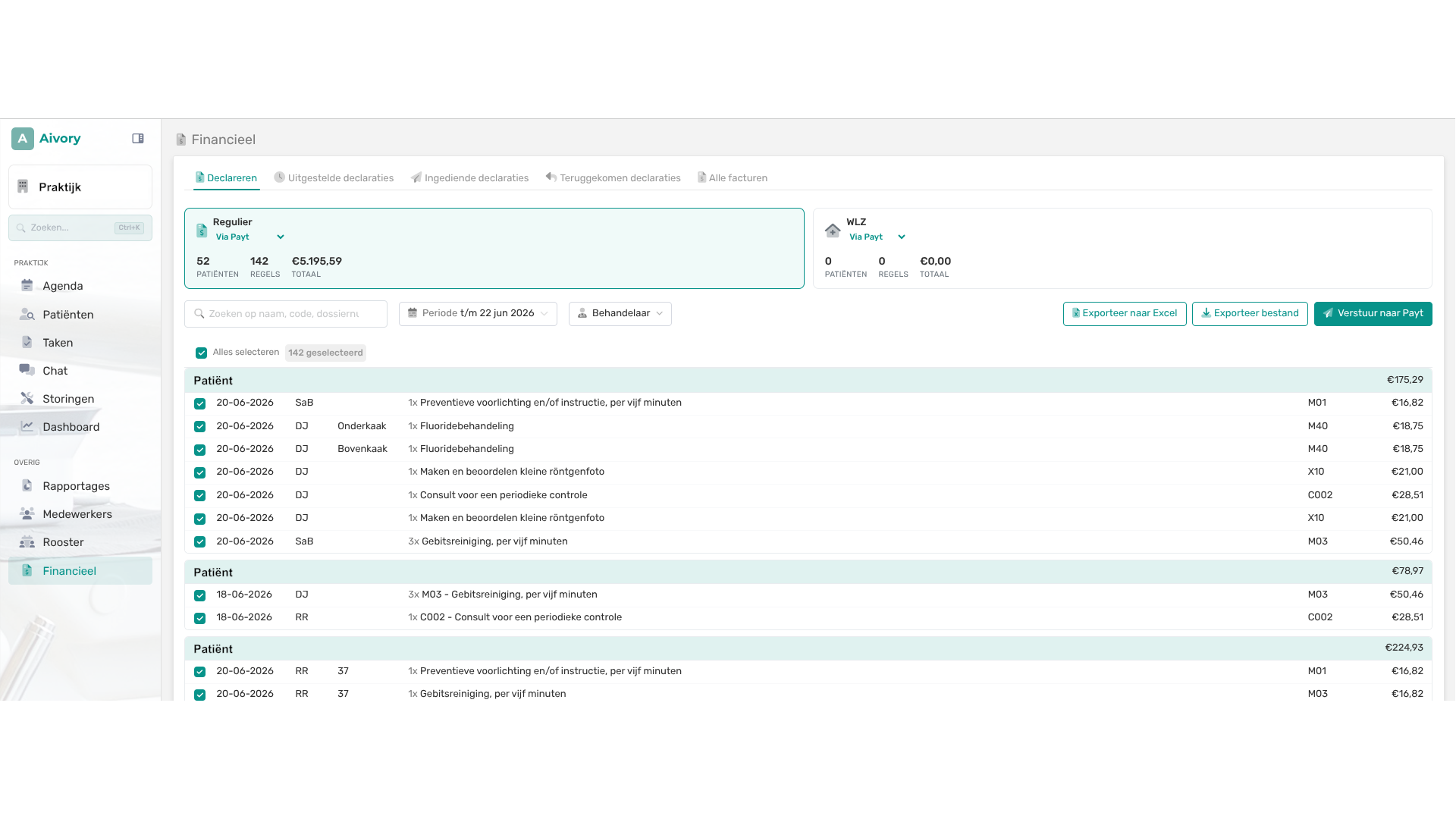The image size is (1456, 819).
Task: Click the person icon in Behandelaar filter
Action: click(582, 313)
